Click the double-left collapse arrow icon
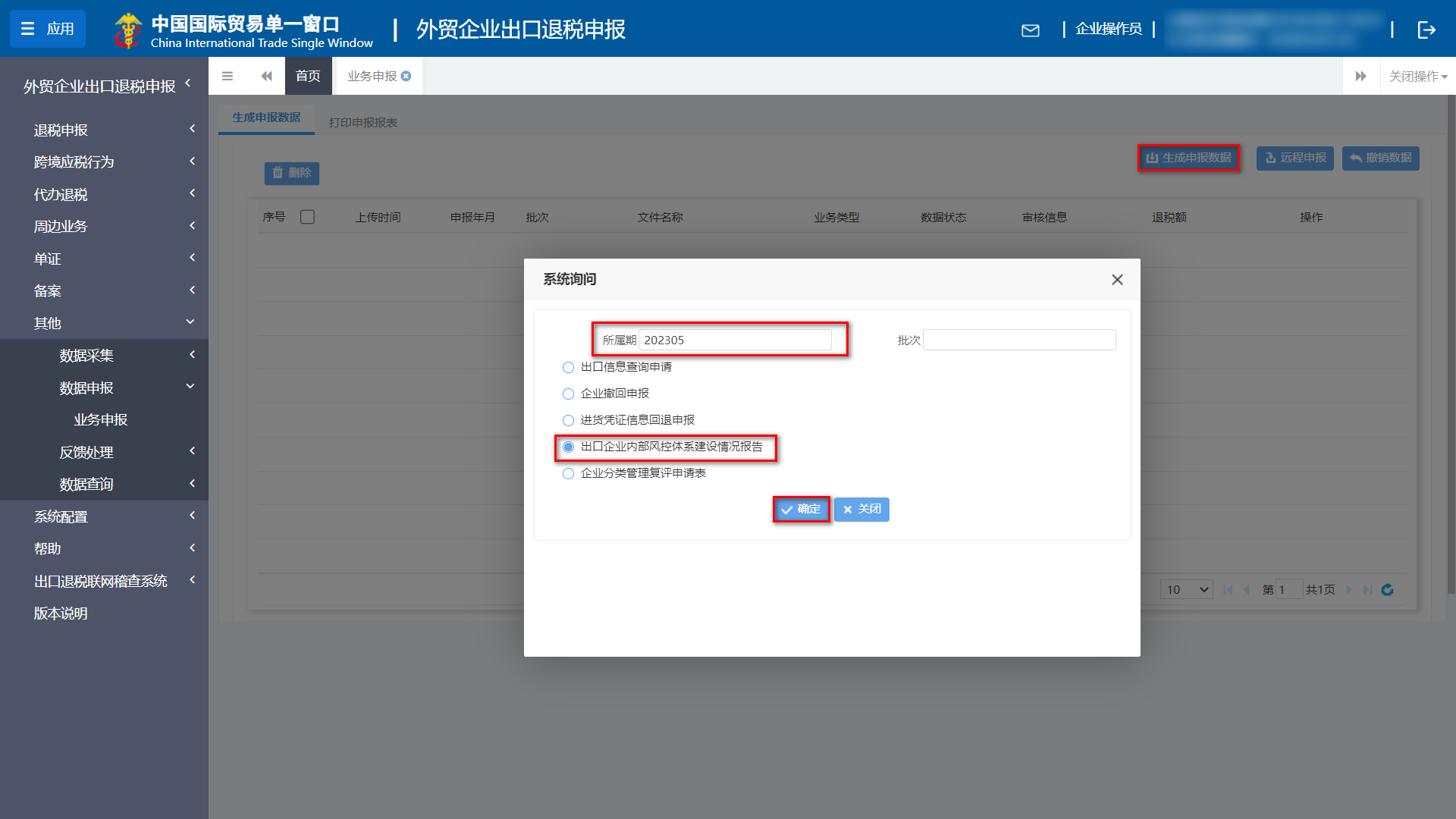Image resolution: width=1456 pixels, height=819 pixels. [266, 76]
